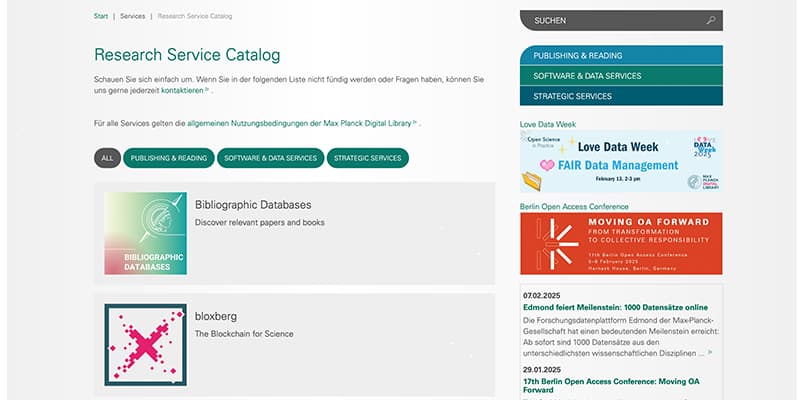
Task: Click the date 07.02.2025
Action: (x=542, y=295)
